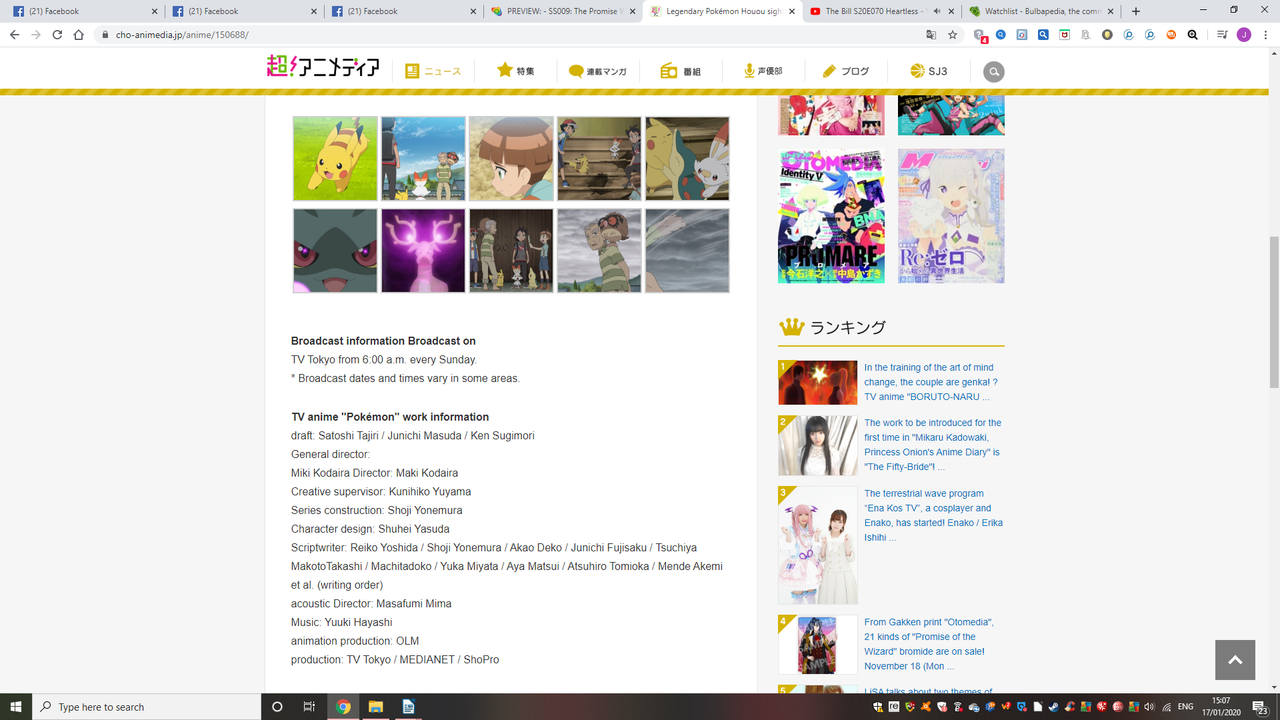Viewport: 1280px width, 720px height.
Task: Go back to the previous page
Action: coord(14,34)
